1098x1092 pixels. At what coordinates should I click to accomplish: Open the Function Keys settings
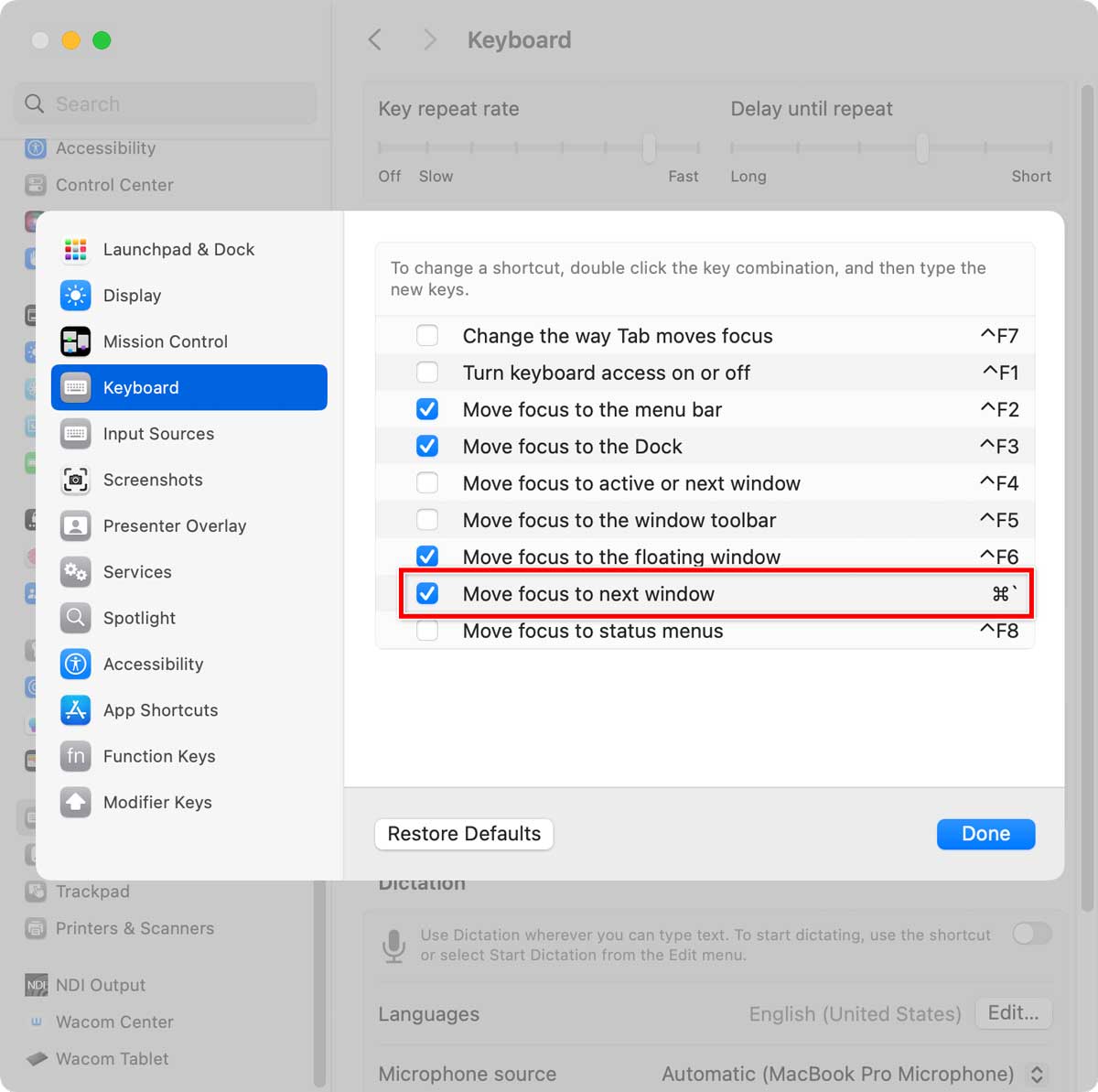159,756
